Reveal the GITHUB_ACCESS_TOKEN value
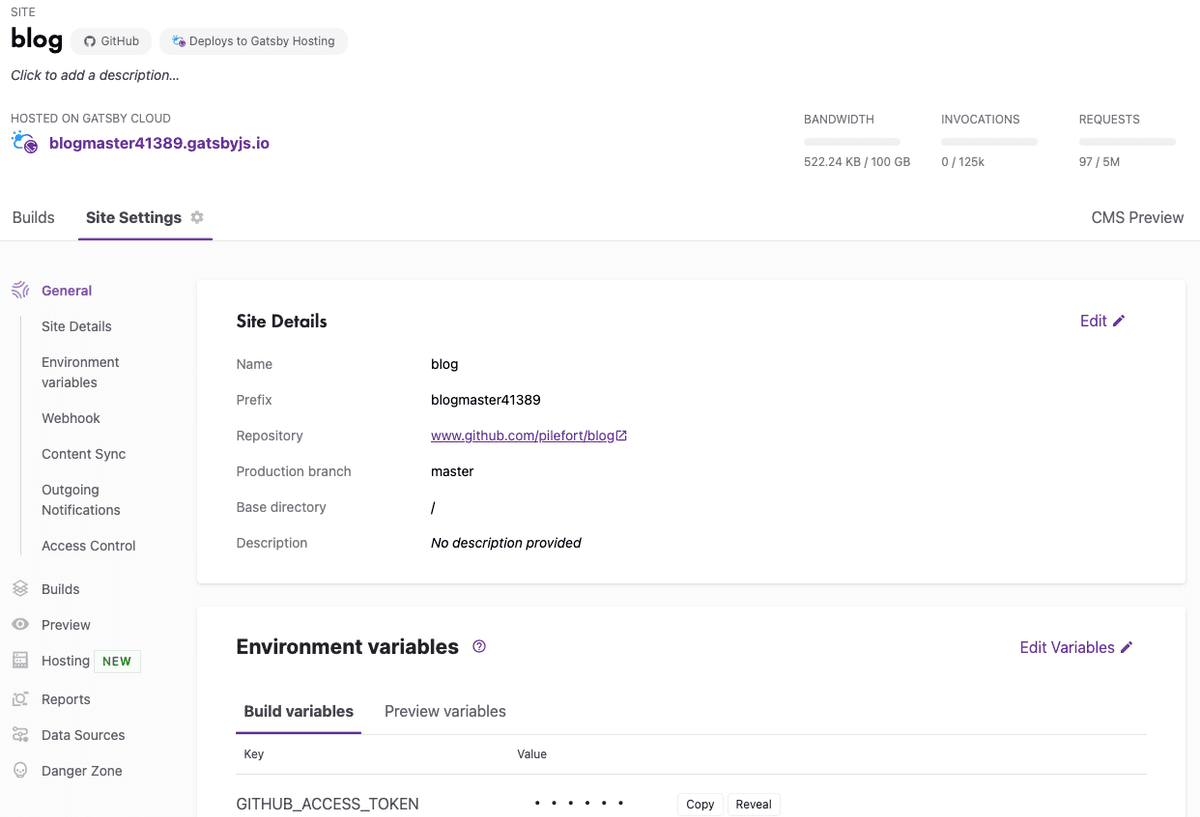 753,804
